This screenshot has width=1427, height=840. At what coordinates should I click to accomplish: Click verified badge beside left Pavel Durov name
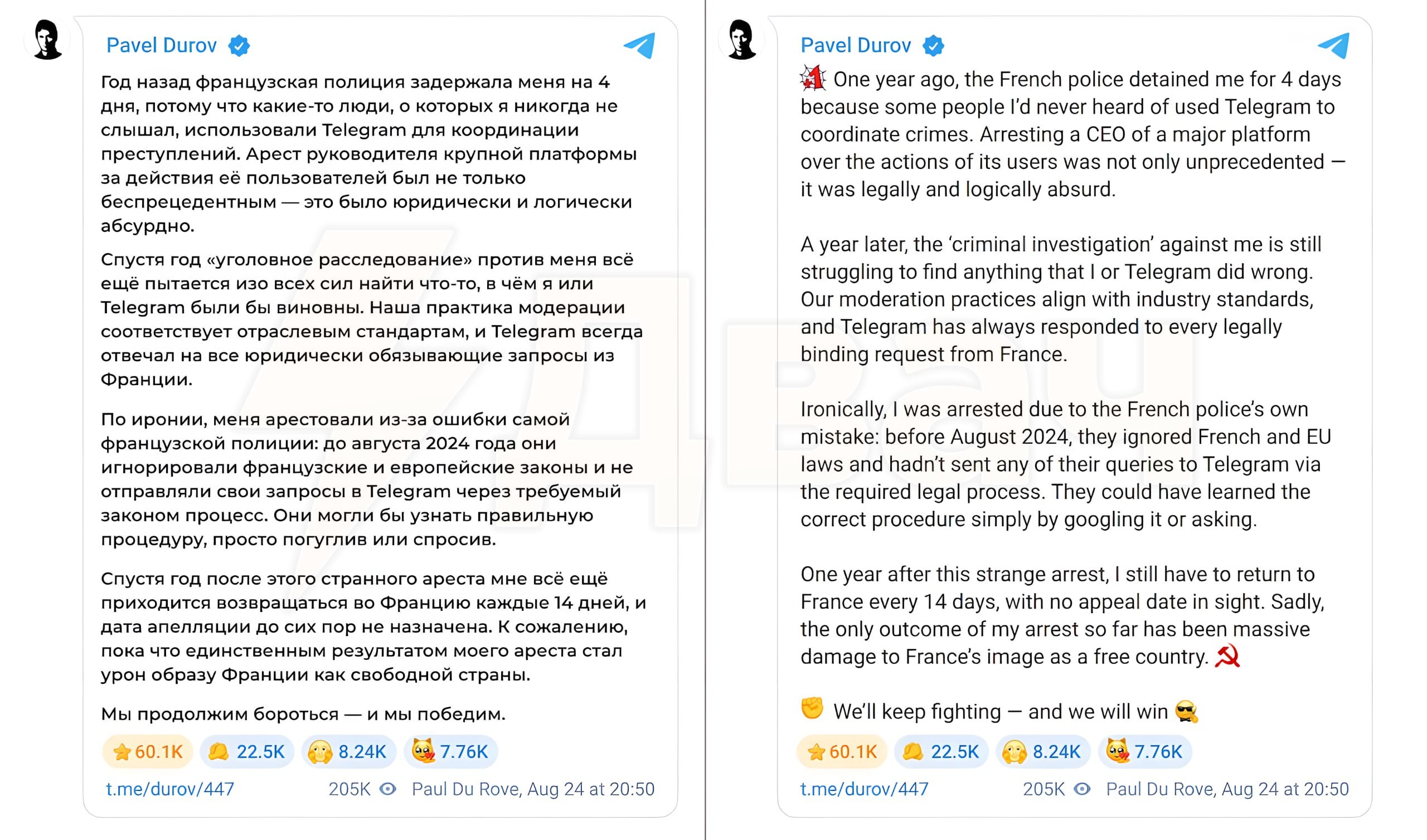pyautogui.click(x=239, y=46)
